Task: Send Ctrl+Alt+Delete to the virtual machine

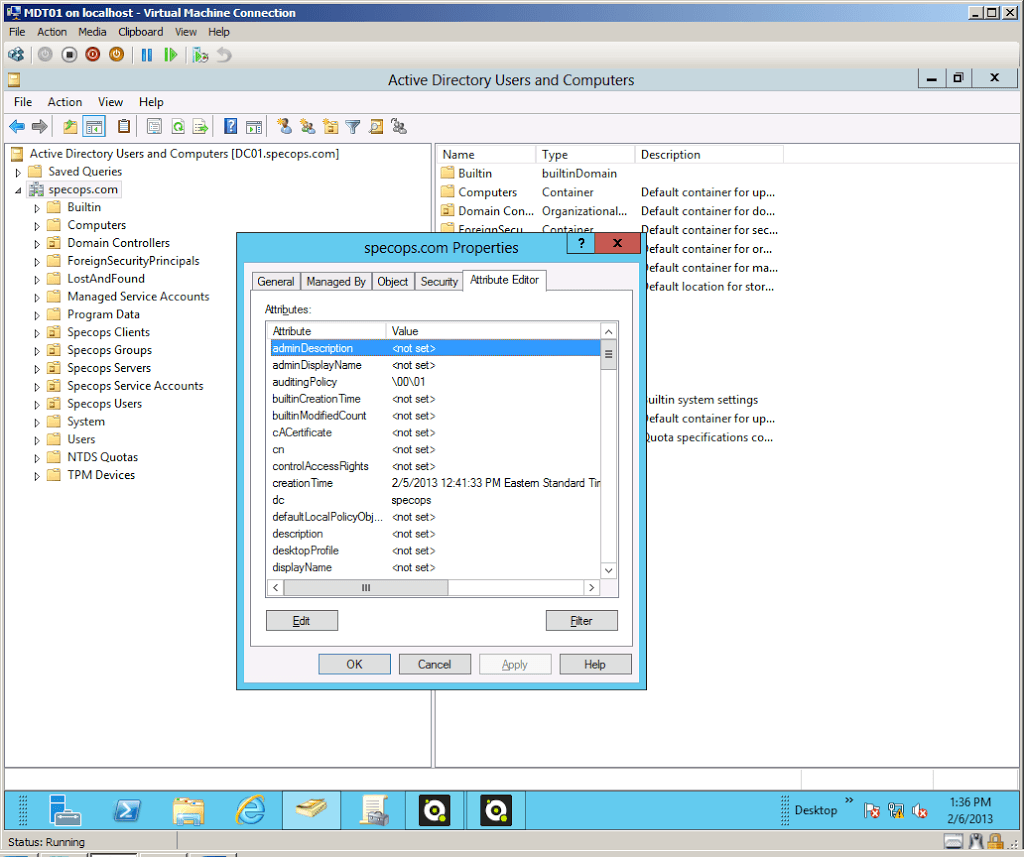Action: point(16,55)
